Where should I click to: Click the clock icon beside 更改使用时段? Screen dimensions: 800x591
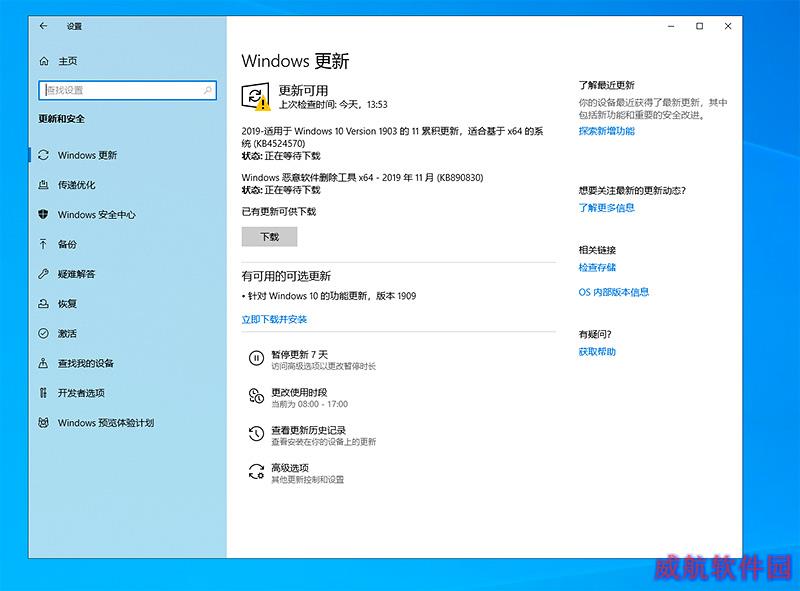coord(256,396)
